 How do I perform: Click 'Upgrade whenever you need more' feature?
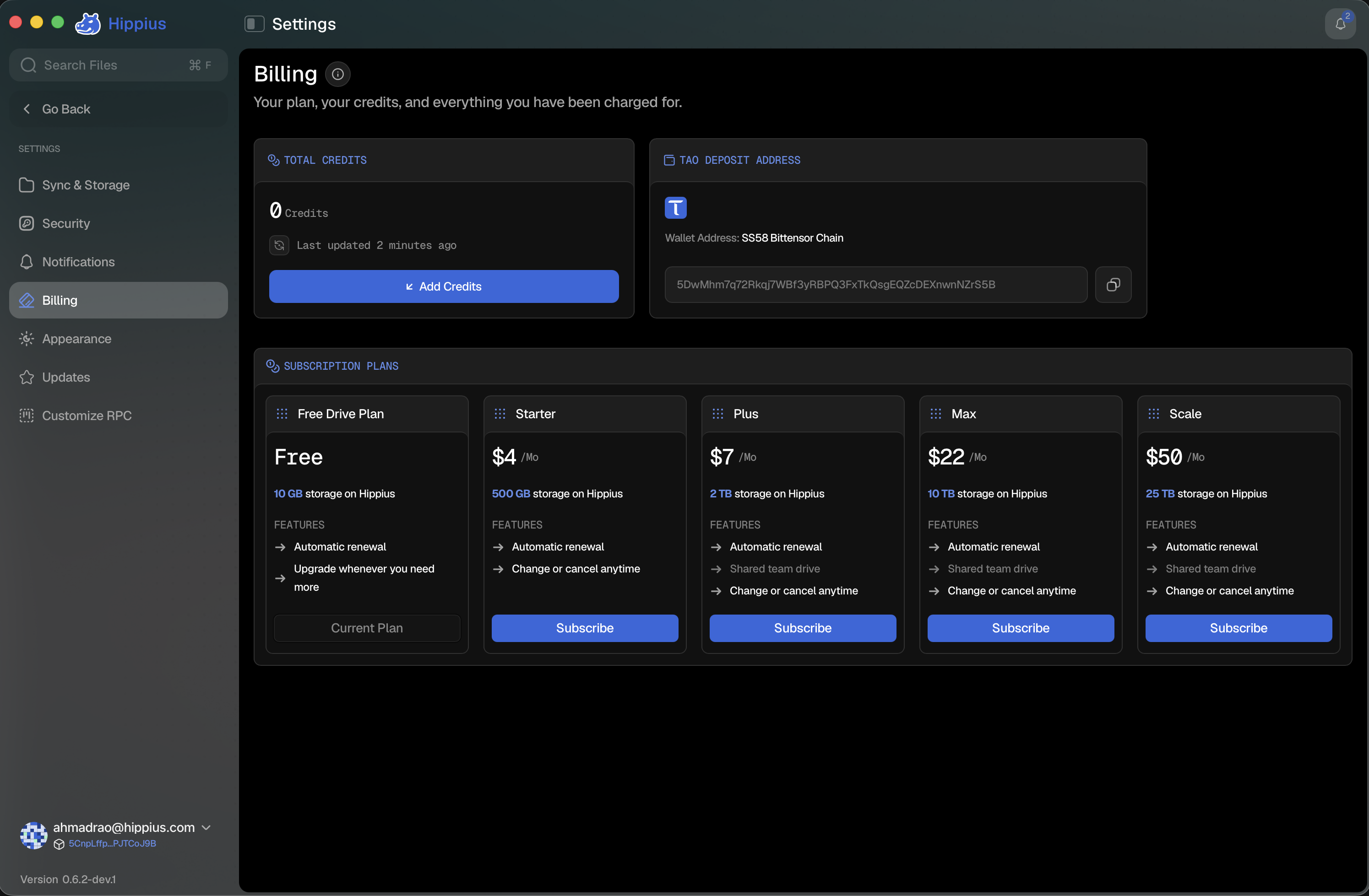pos(364,578)
